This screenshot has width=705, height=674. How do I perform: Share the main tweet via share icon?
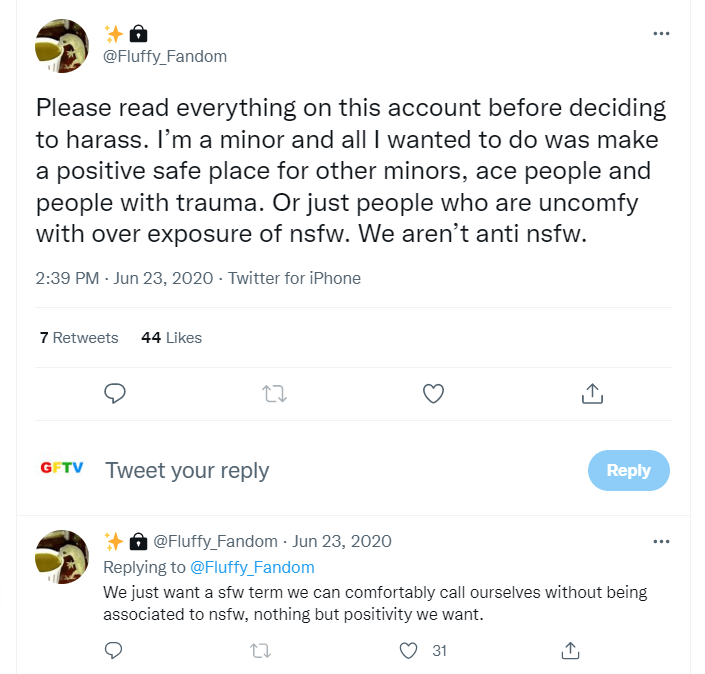(592, 394)
